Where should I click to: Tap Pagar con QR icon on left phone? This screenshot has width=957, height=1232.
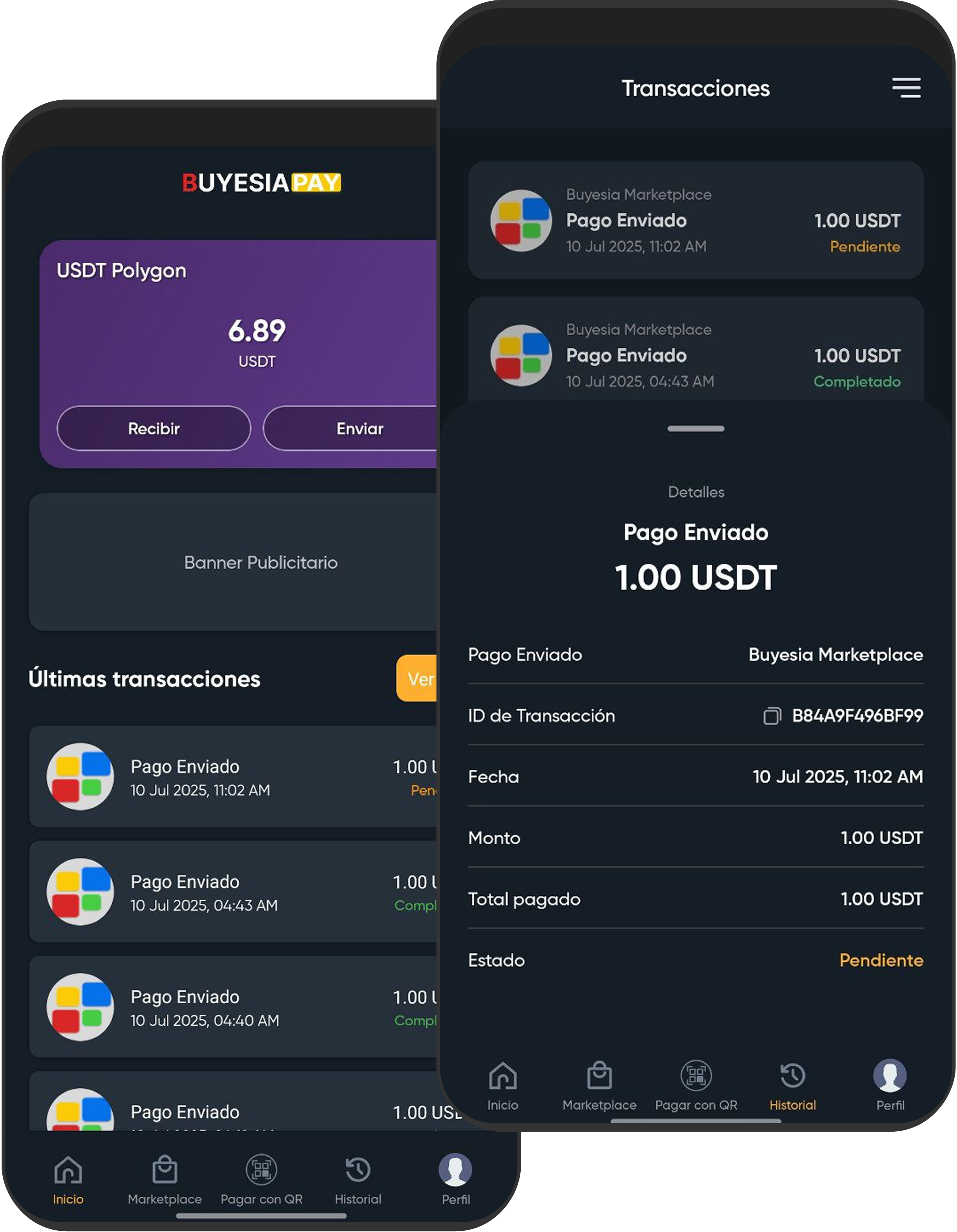coord(262,1169)
